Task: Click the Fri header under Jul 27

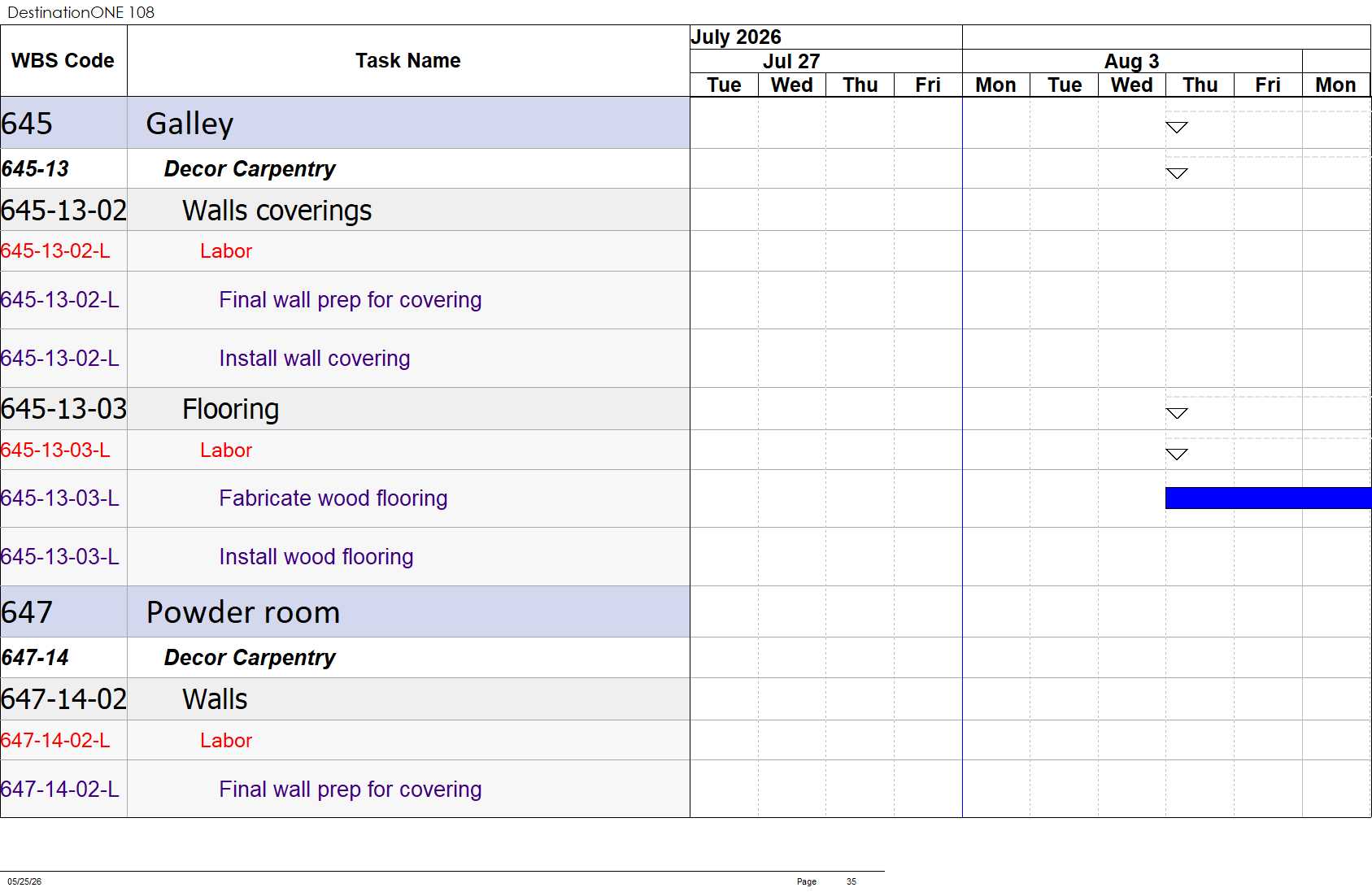Action: [928, 85]
